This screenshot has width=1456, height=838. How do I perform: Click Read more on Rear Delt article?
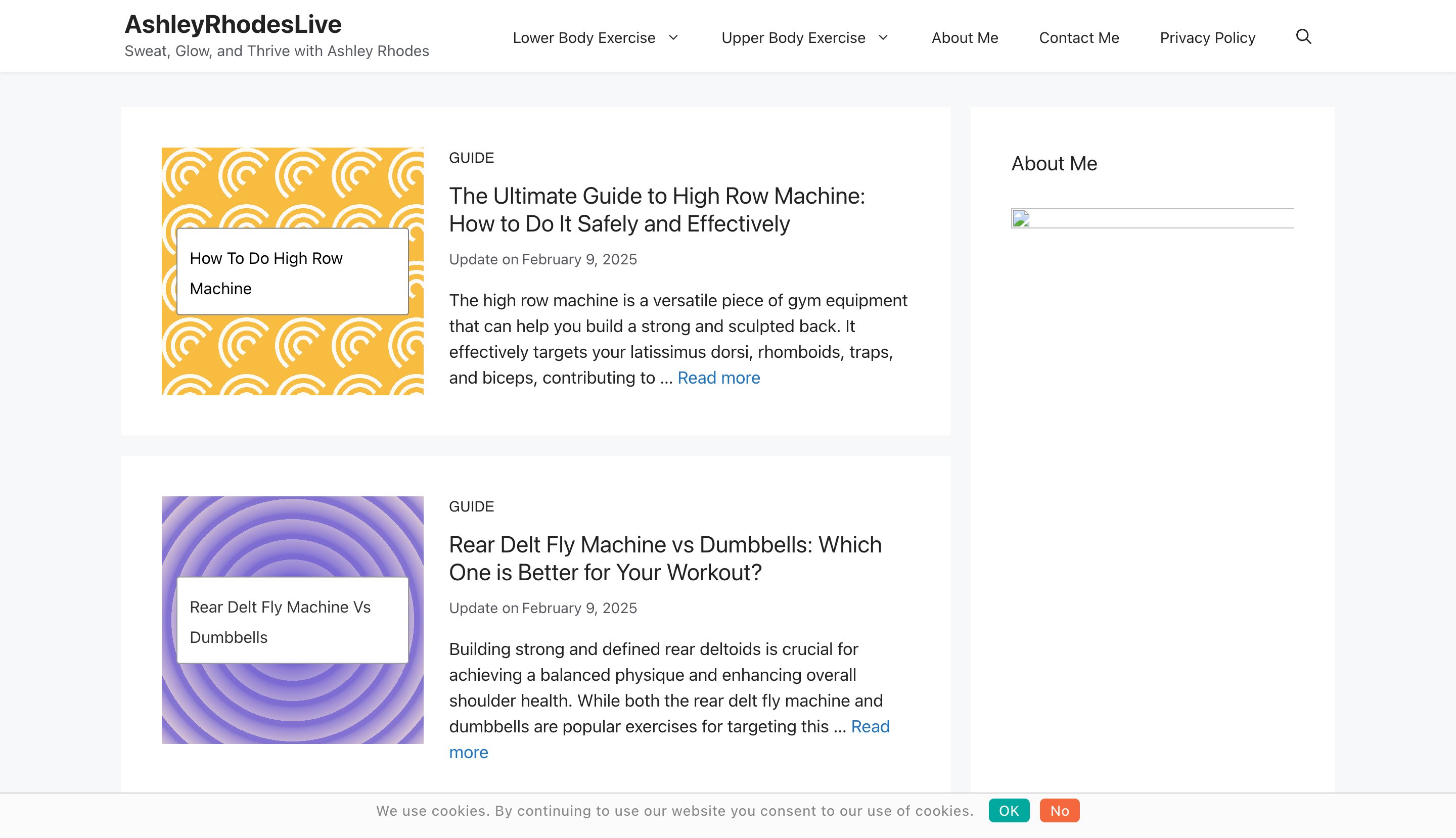pyautogui.click(x=870, y=726)
